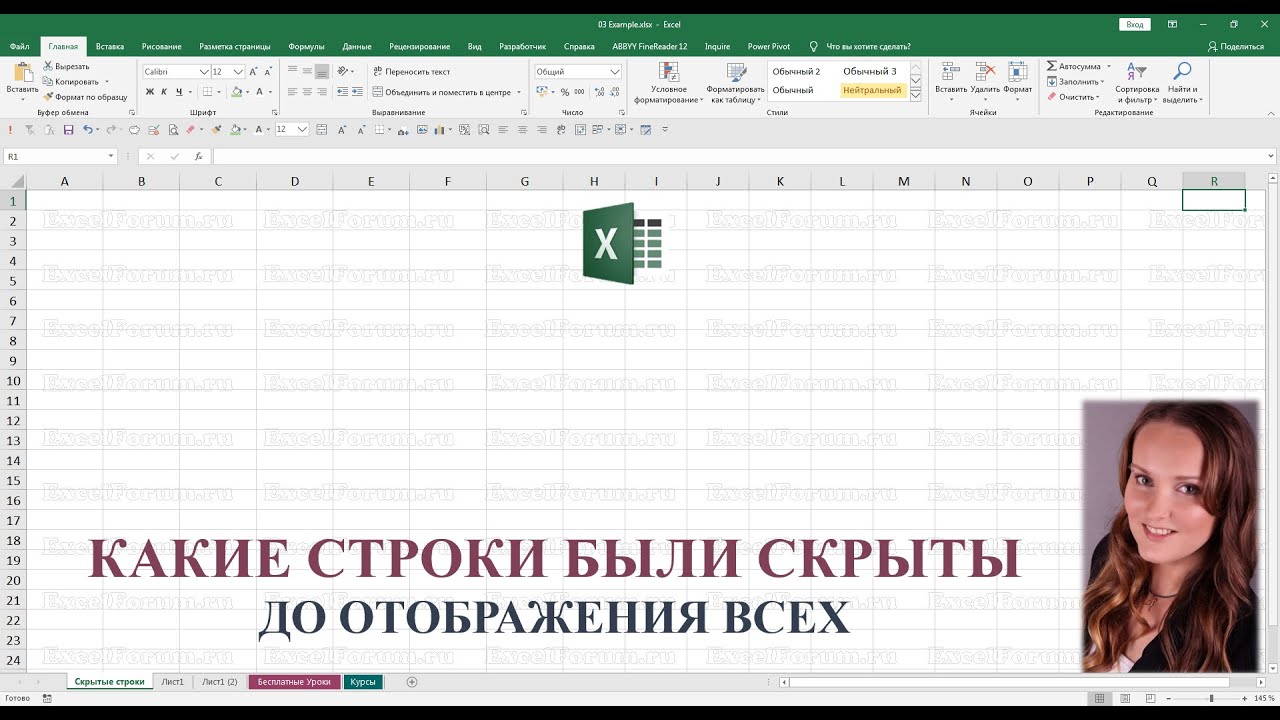
Task: Open Найти и выделить magnifier menu
Action: (1182, 83)
